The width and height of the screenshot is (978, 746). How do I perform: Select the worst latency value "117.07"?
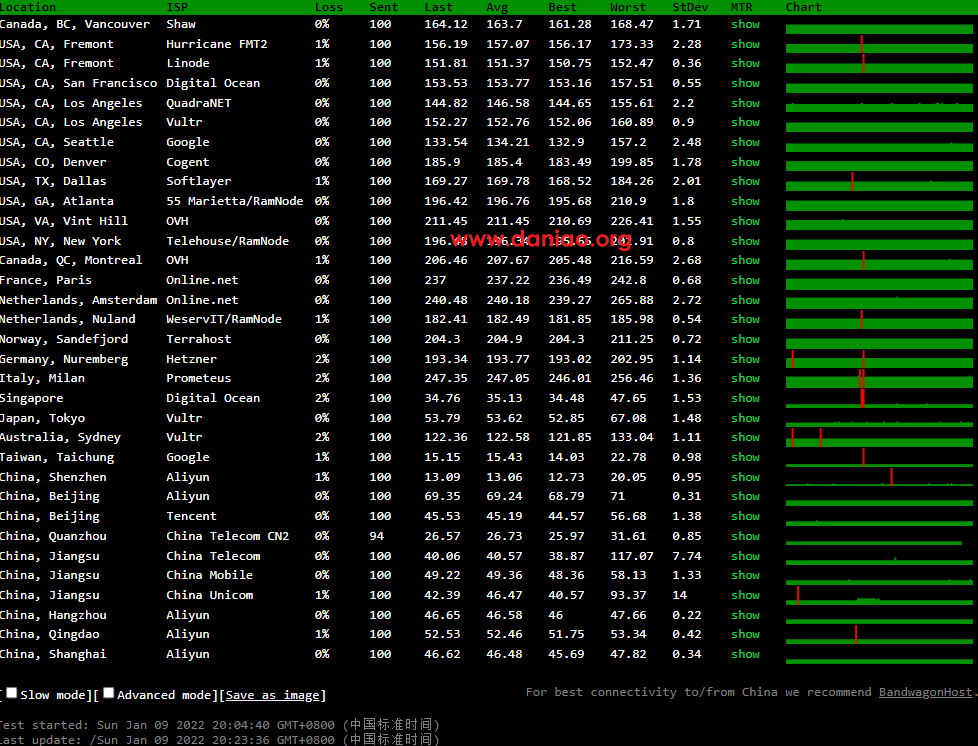pyautogui.click(x=632, y=556)
